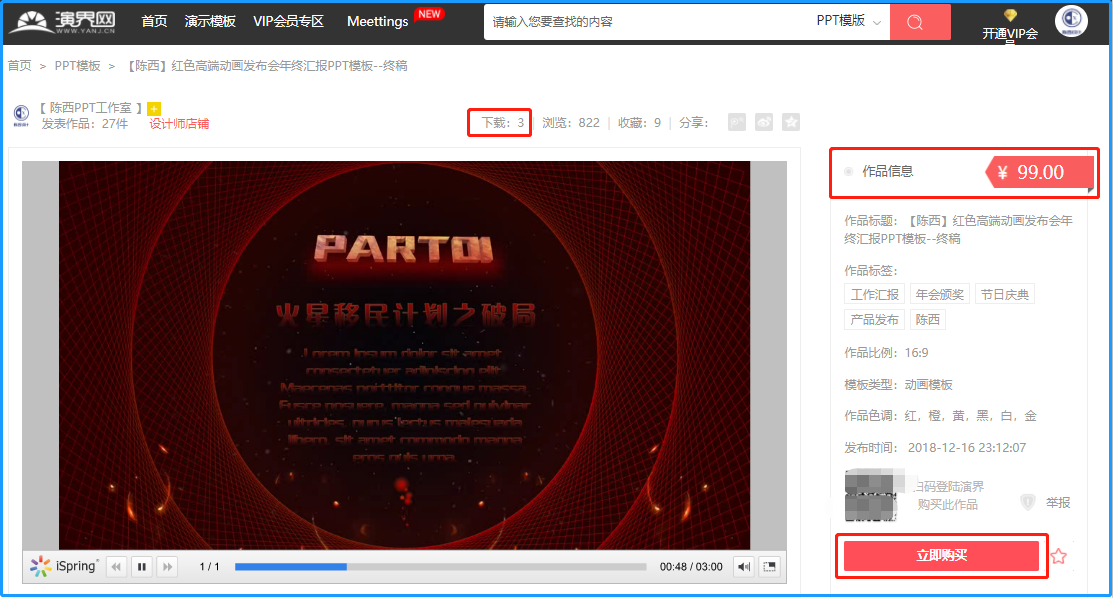
Task: Click the 举报 report link
Action: click(x=1058, y=503)
